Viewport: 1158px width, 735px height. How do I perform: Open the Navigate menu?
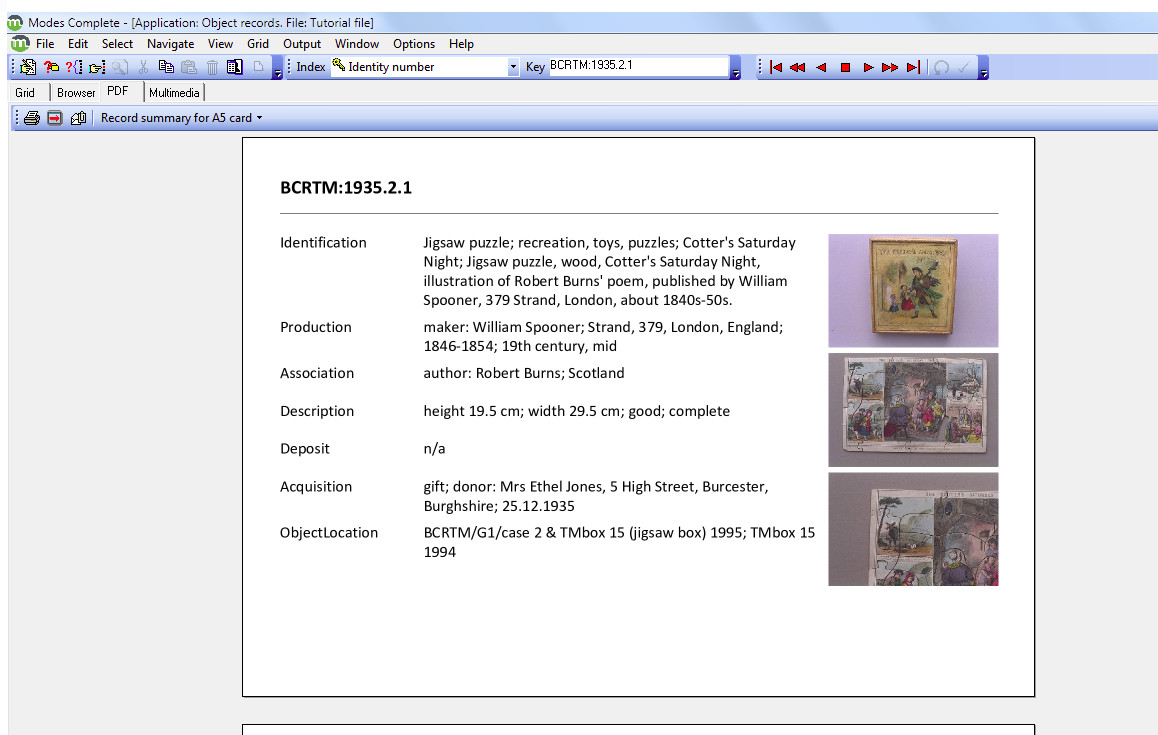(170, 44)
